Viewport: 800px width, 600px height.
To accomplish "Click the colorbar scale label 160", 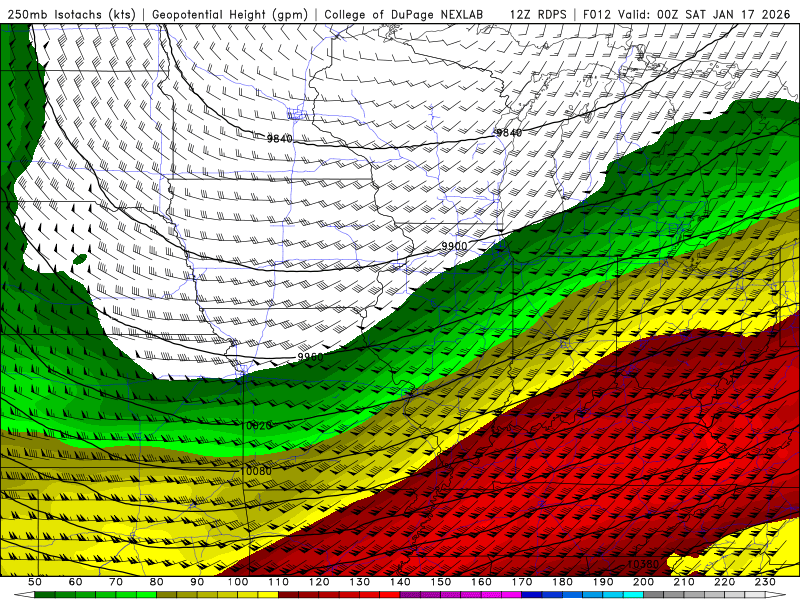I will pos(481,582).
